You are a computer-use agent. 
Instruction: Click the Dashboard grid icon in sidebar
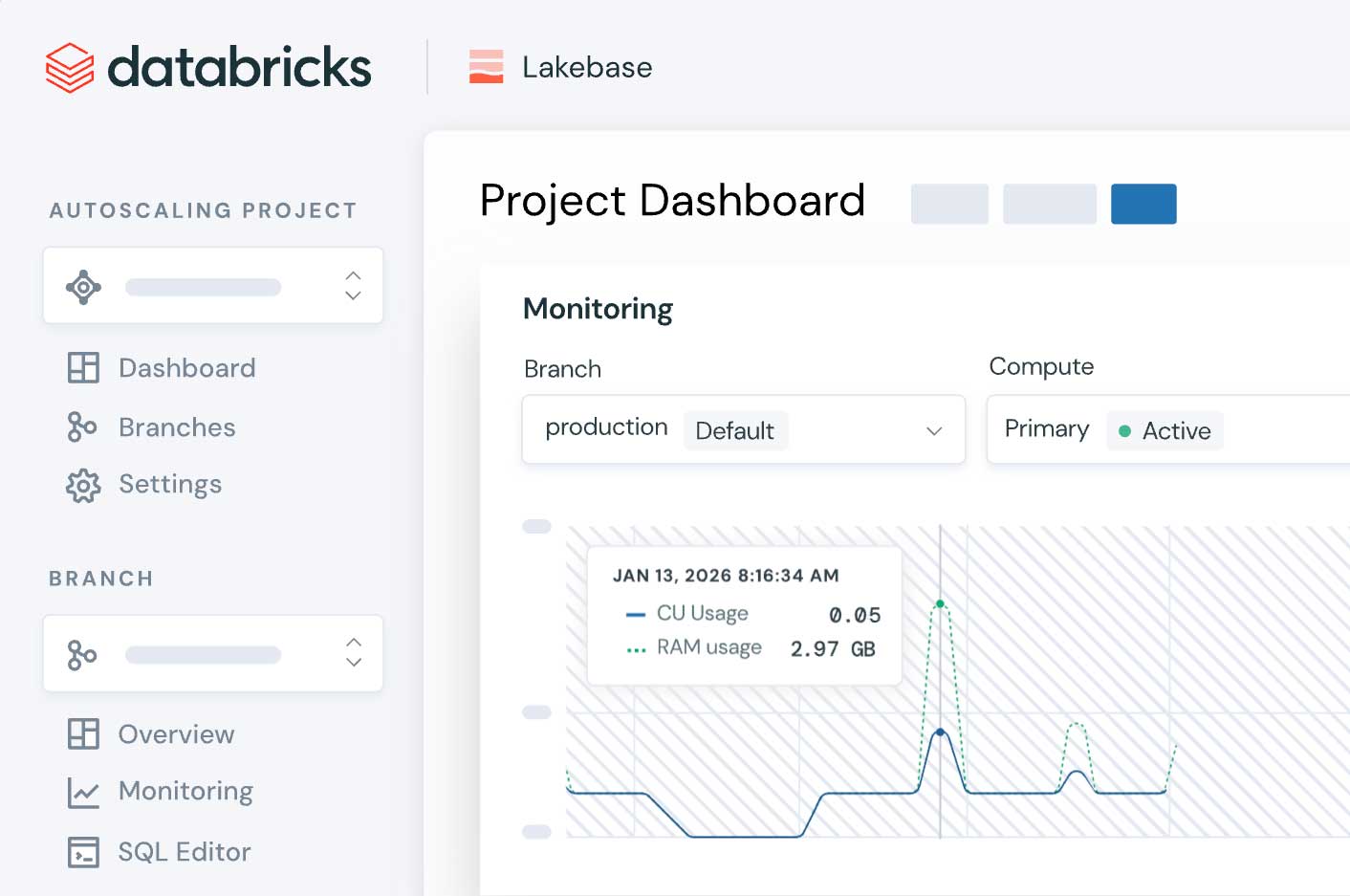pos(83,368)
